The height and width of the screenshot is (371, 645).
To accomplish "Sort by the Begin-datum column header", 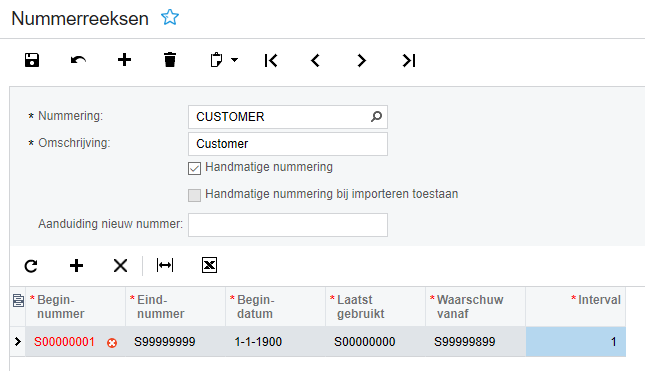I will [276, 307].
